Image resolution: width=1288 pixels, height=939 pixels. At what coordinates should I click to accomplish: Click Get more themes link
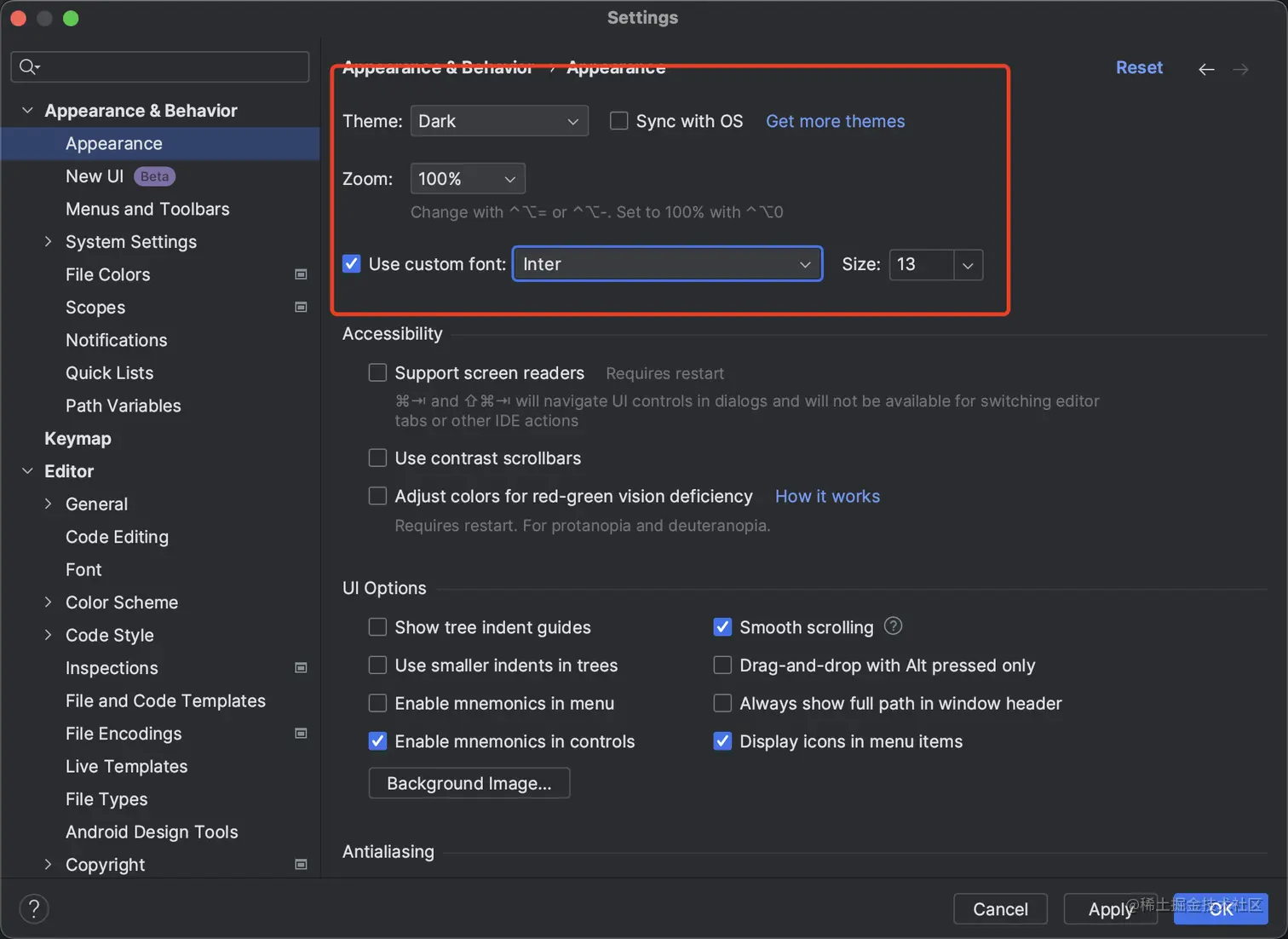[835, 121]
